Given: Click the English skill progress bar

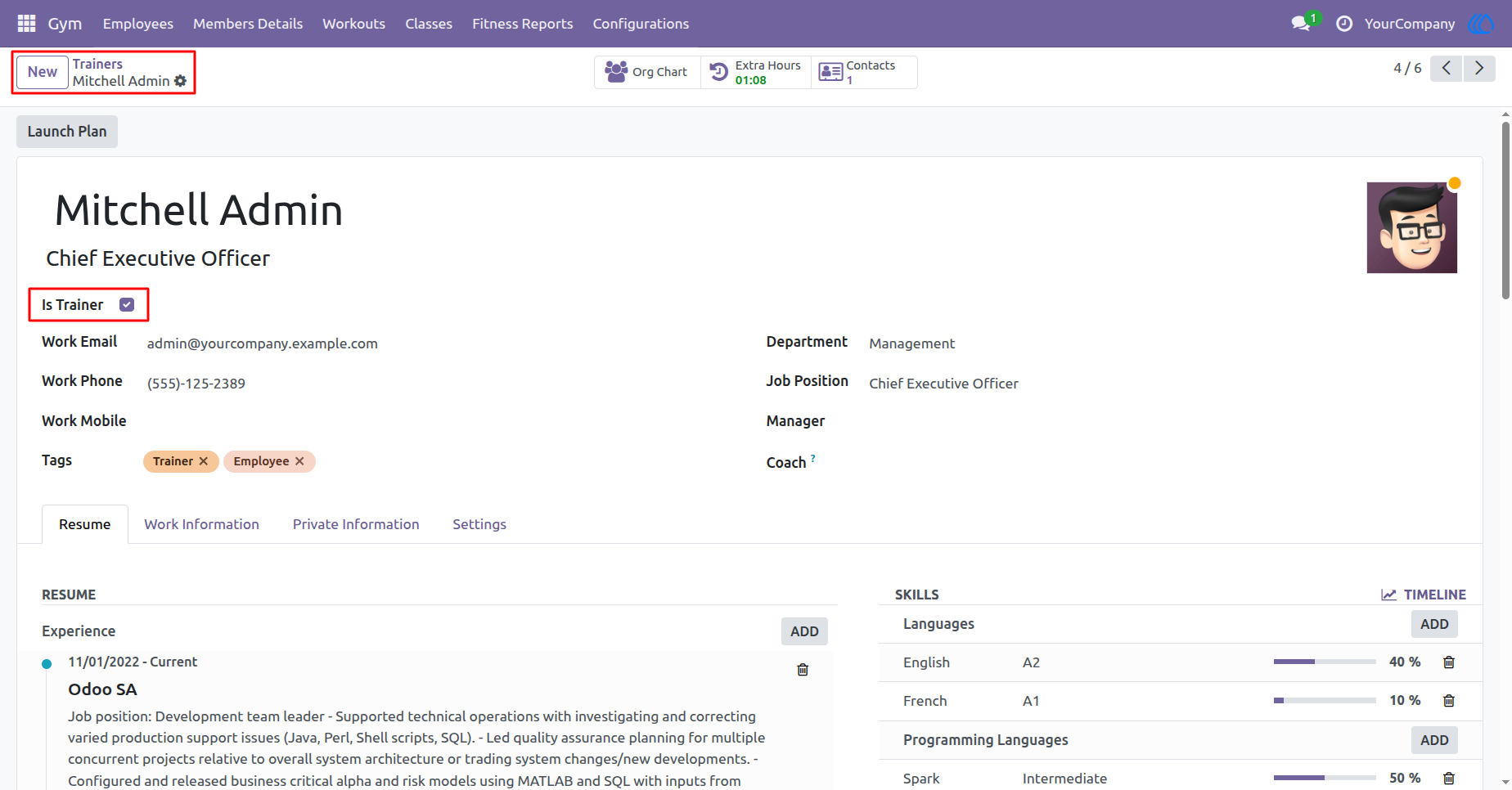Looking at the screenshot, I should 1325,662.
